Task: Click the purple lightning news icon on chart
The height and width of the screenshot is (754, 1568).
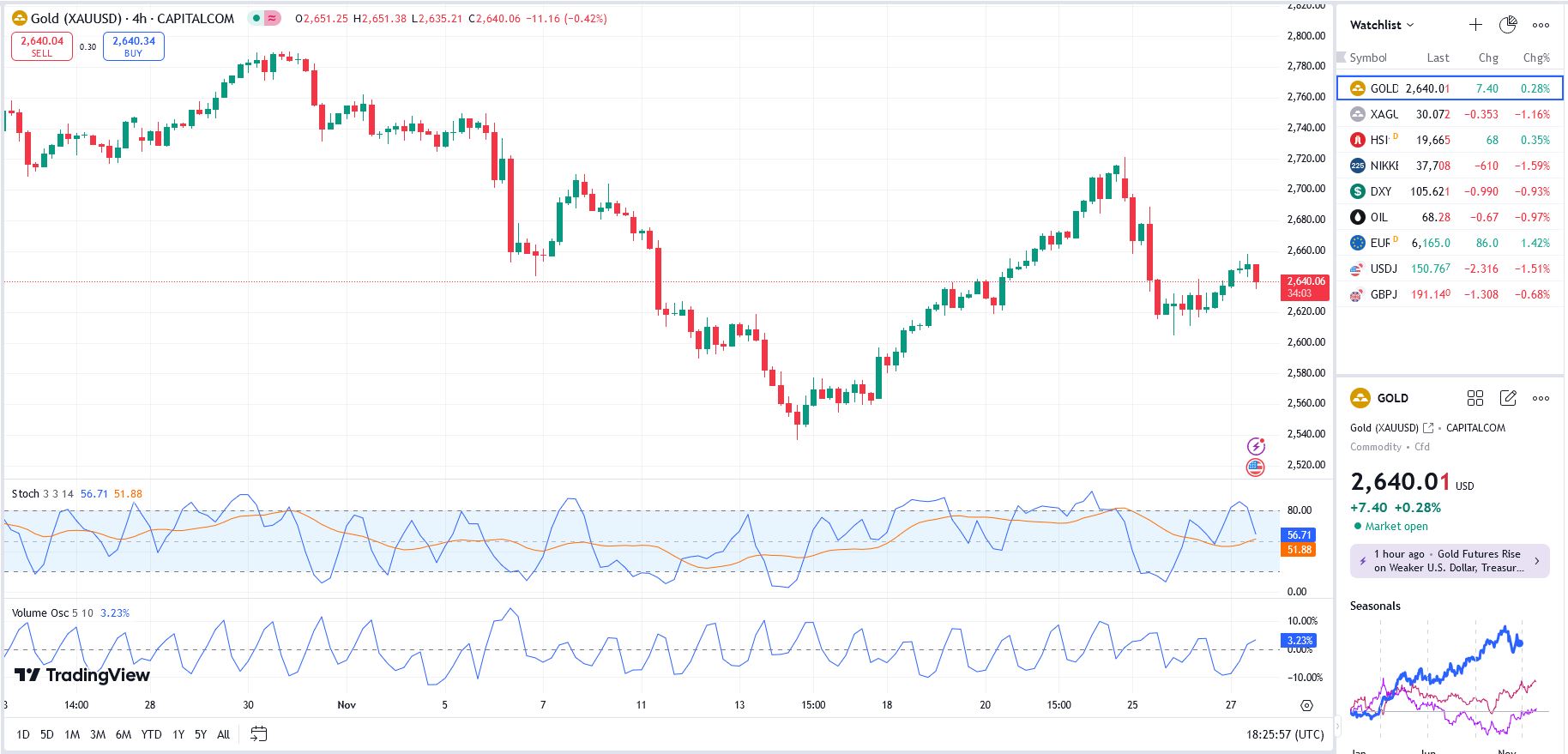Action: coord(1255,446)
